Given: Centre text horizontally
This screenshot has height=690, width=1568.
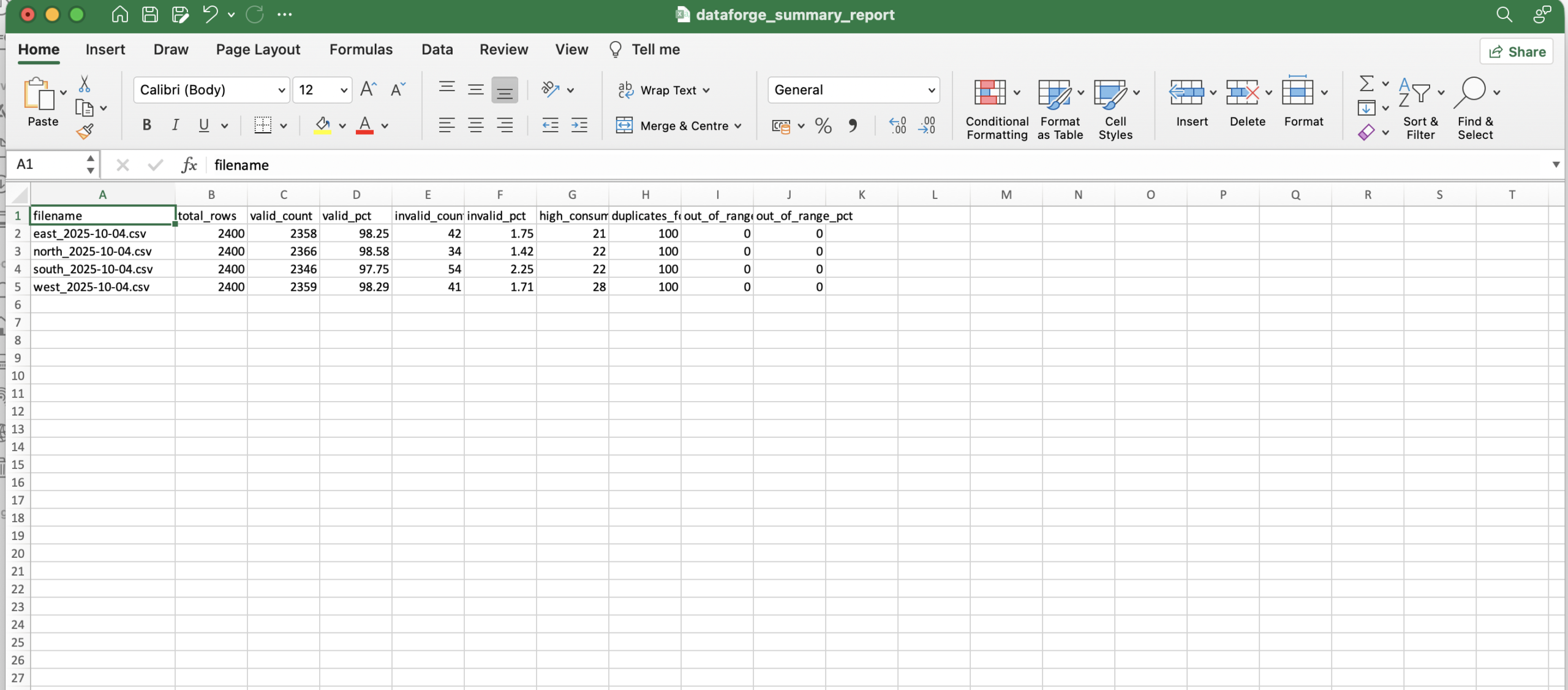Looking at the screenshot, I should (x=476, y=126).
